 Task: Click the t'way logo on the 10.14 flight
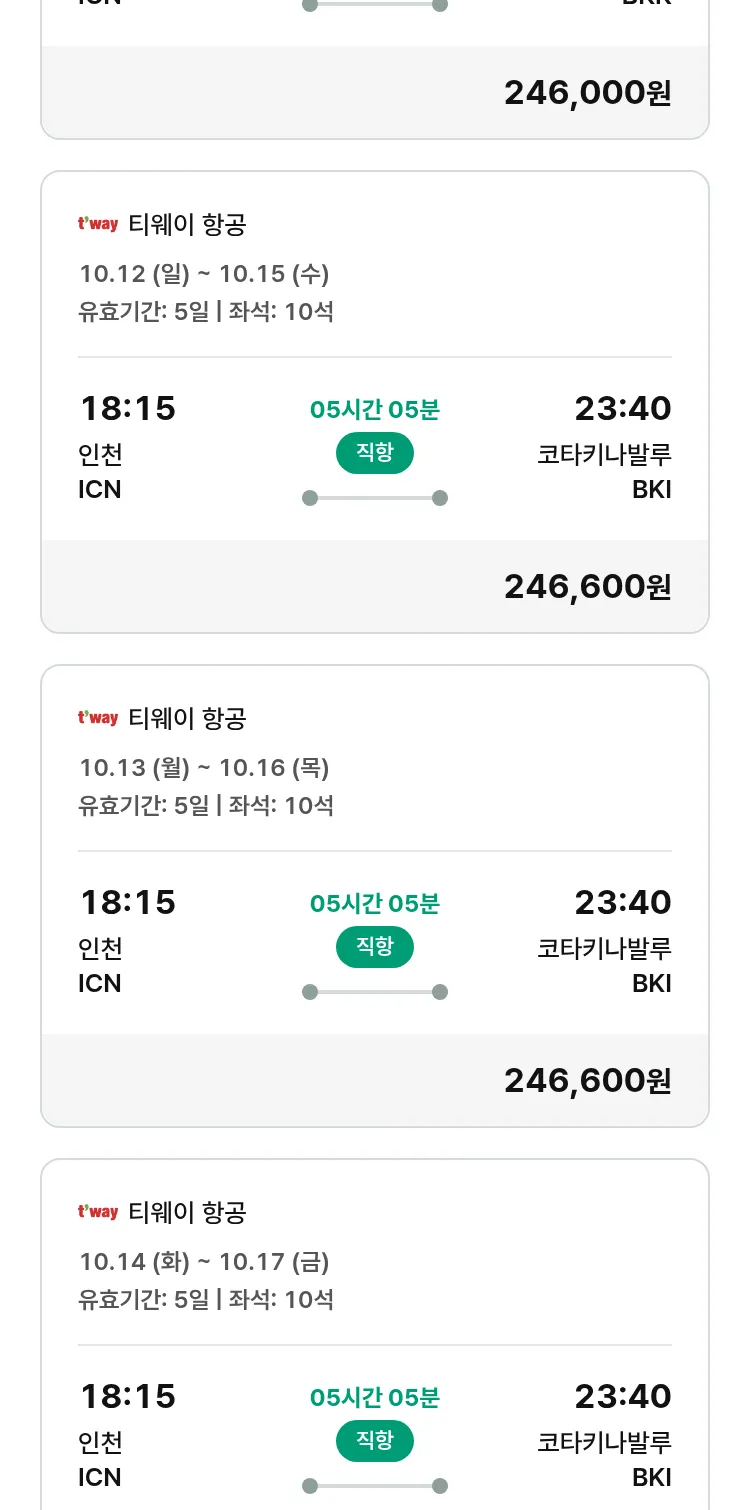(x=98, y=1212)
